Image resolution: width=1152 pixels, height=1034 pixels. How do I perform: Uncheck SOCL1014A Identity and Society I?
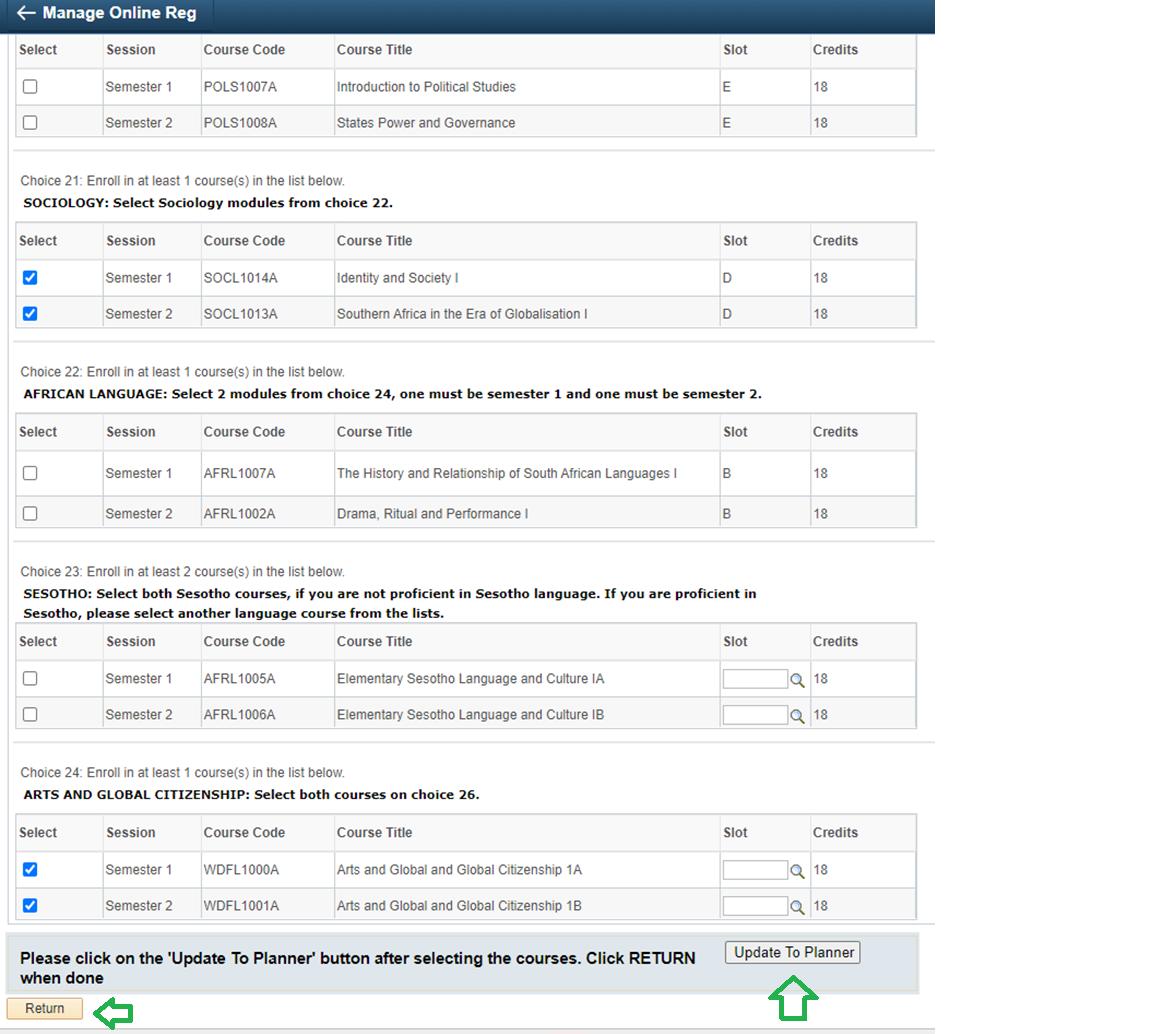[30, 278]
